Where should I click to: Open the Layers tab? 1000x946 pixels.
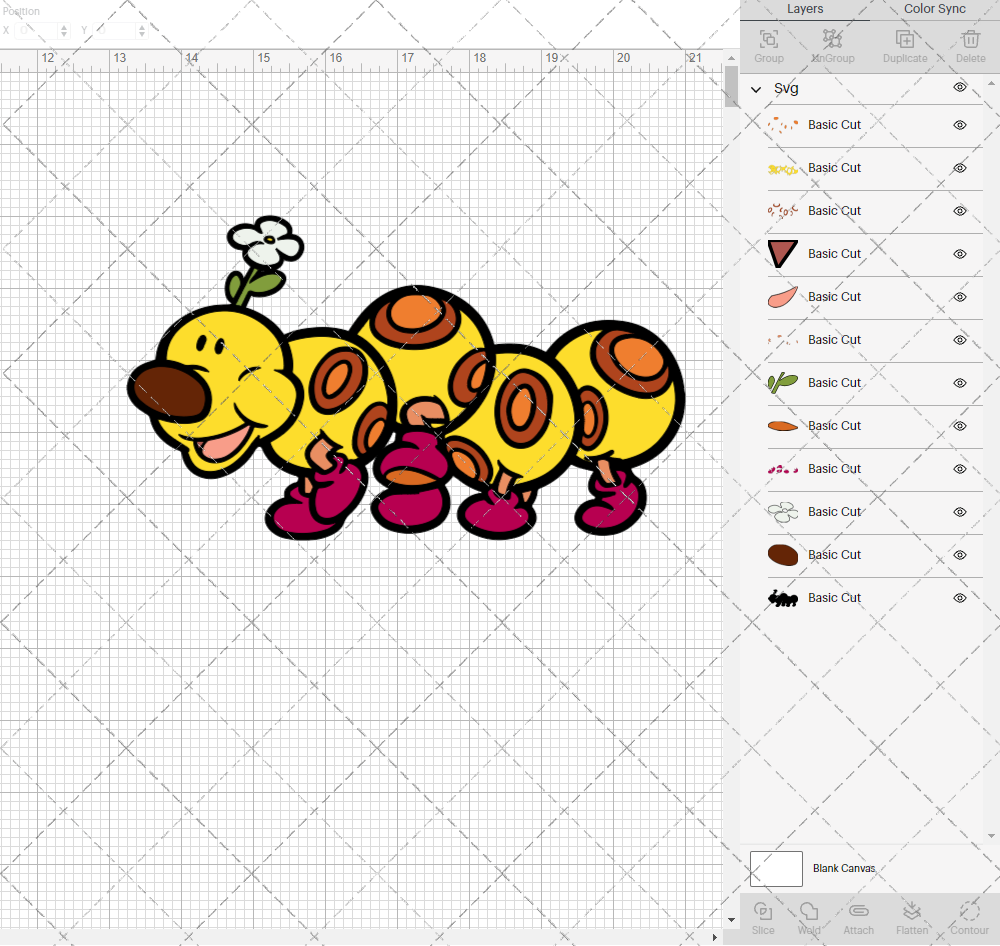pyautogui.click(x=804, y=9)
